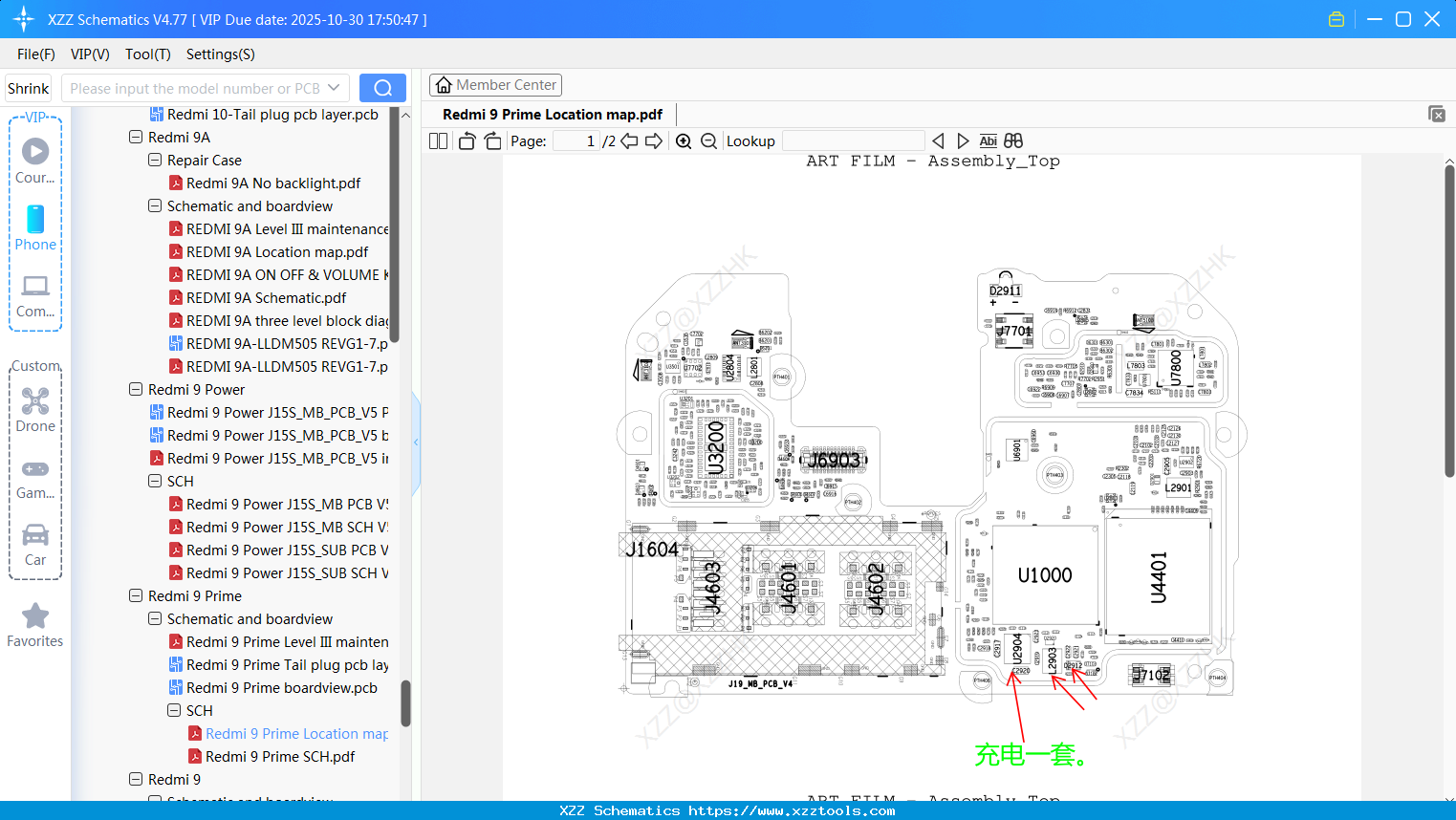The width and height of the screenshot is (1456, 820).
Task: Open the Computer category in sidebar
Action: click(35, 295)
